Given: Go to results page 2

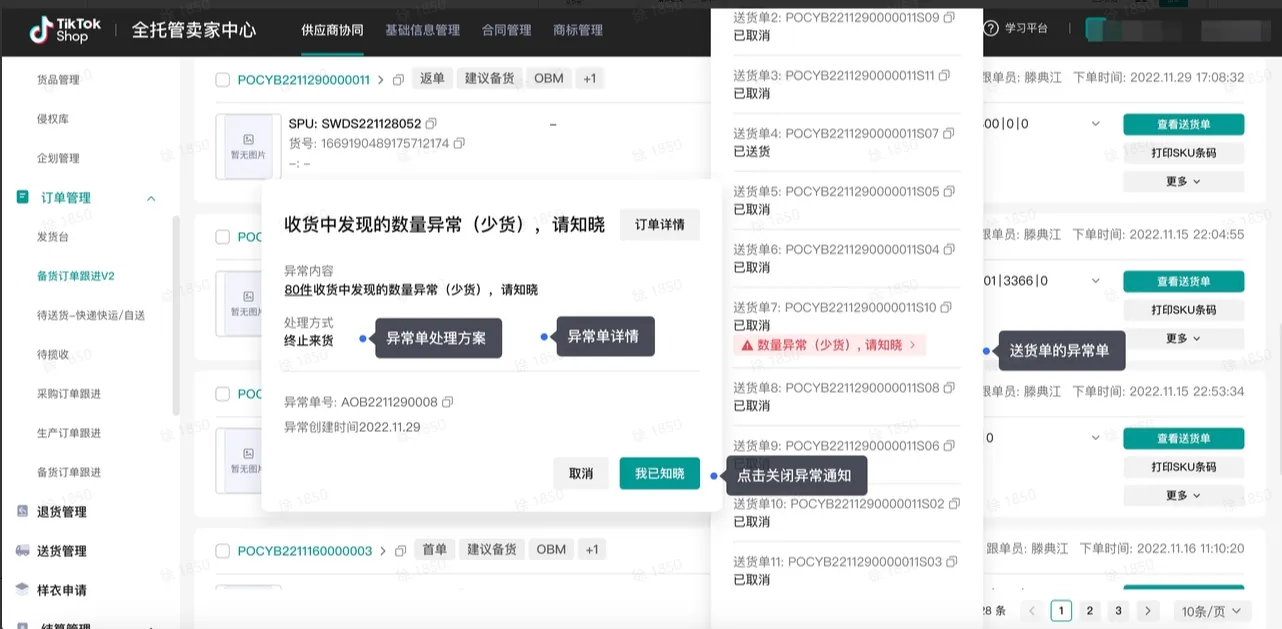Looking at the screenshot, I should click(x=1090, y=610).
